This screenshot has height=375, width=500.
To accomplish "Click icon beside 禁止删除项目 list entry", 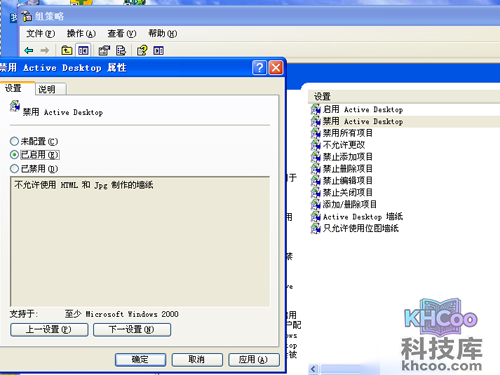I will 316,169.
